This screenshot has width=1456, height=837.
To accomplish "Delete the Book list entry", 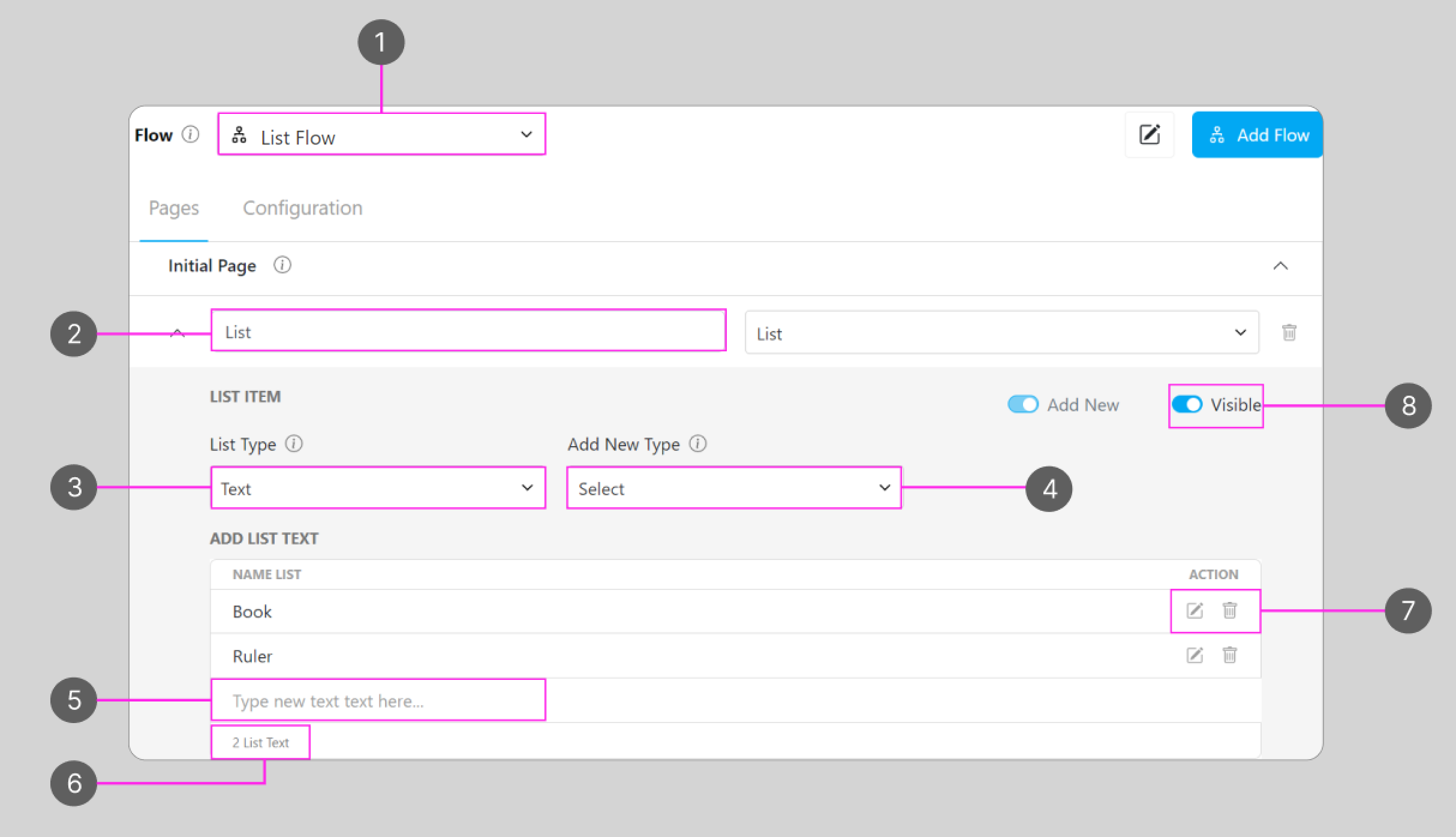I will (x=1229, y=611).
